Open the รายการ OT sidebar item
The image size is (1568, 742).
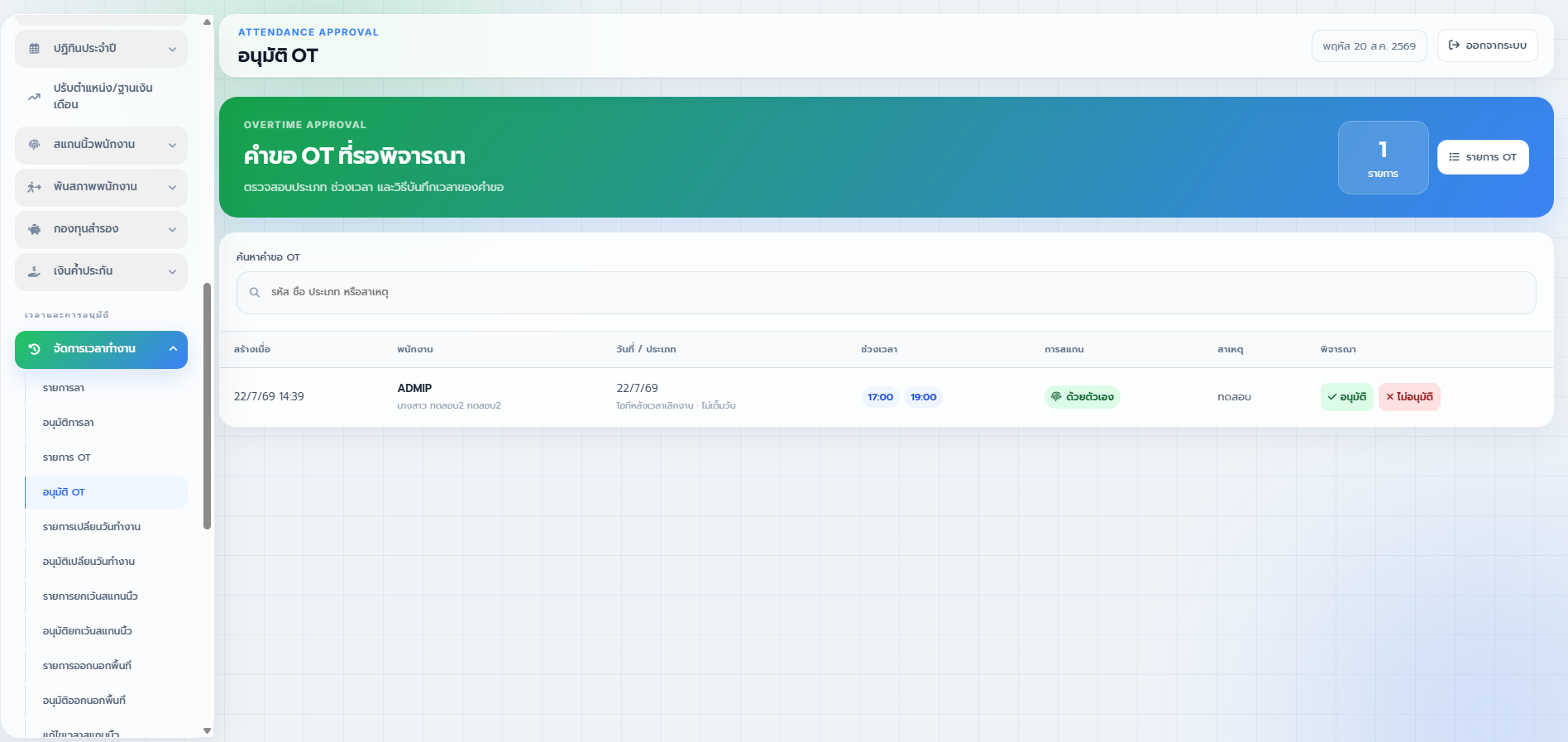pos(106,457)
